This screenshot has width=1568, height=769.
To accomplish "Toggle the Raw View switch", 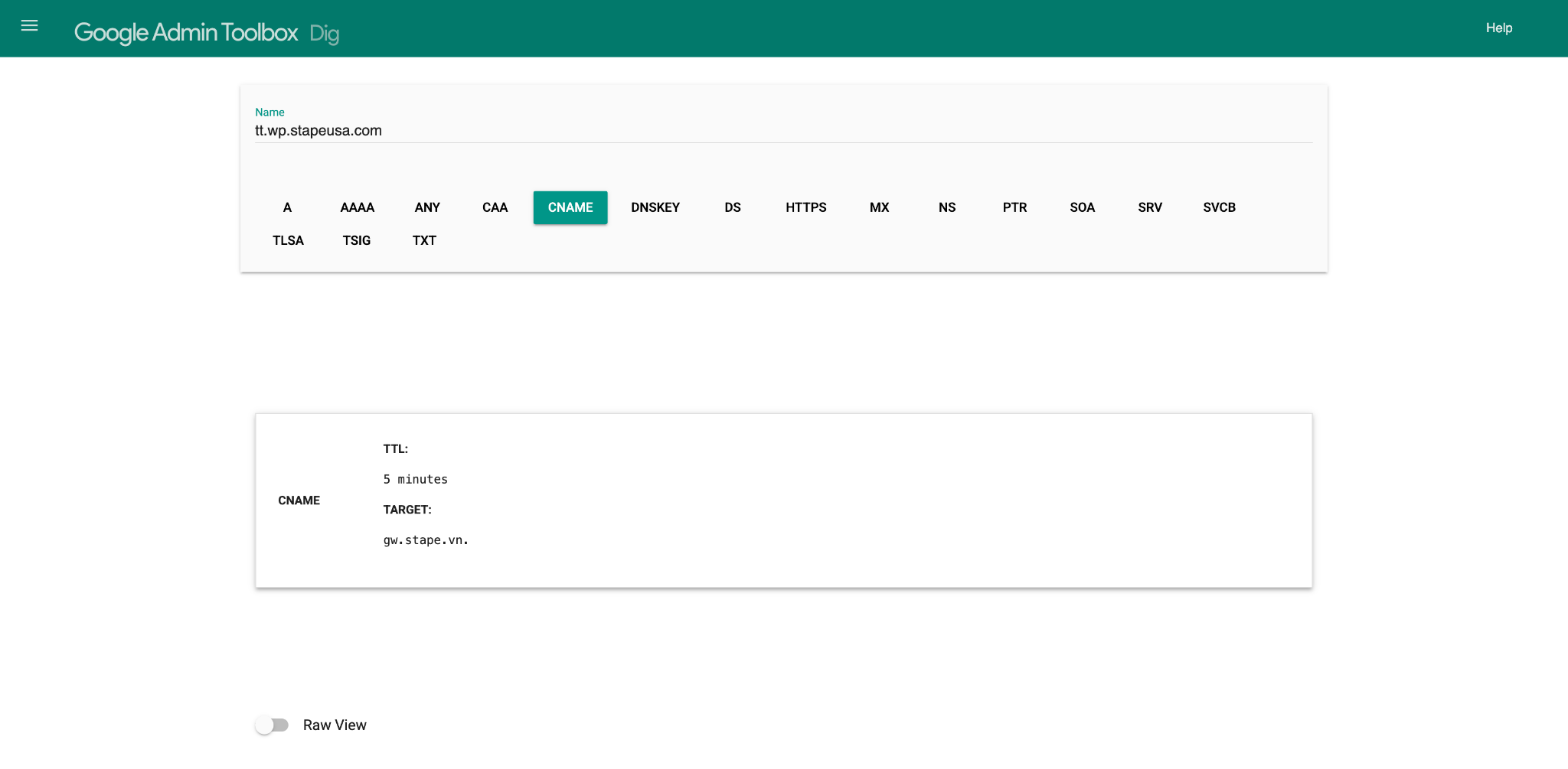I will coord(272,725).
